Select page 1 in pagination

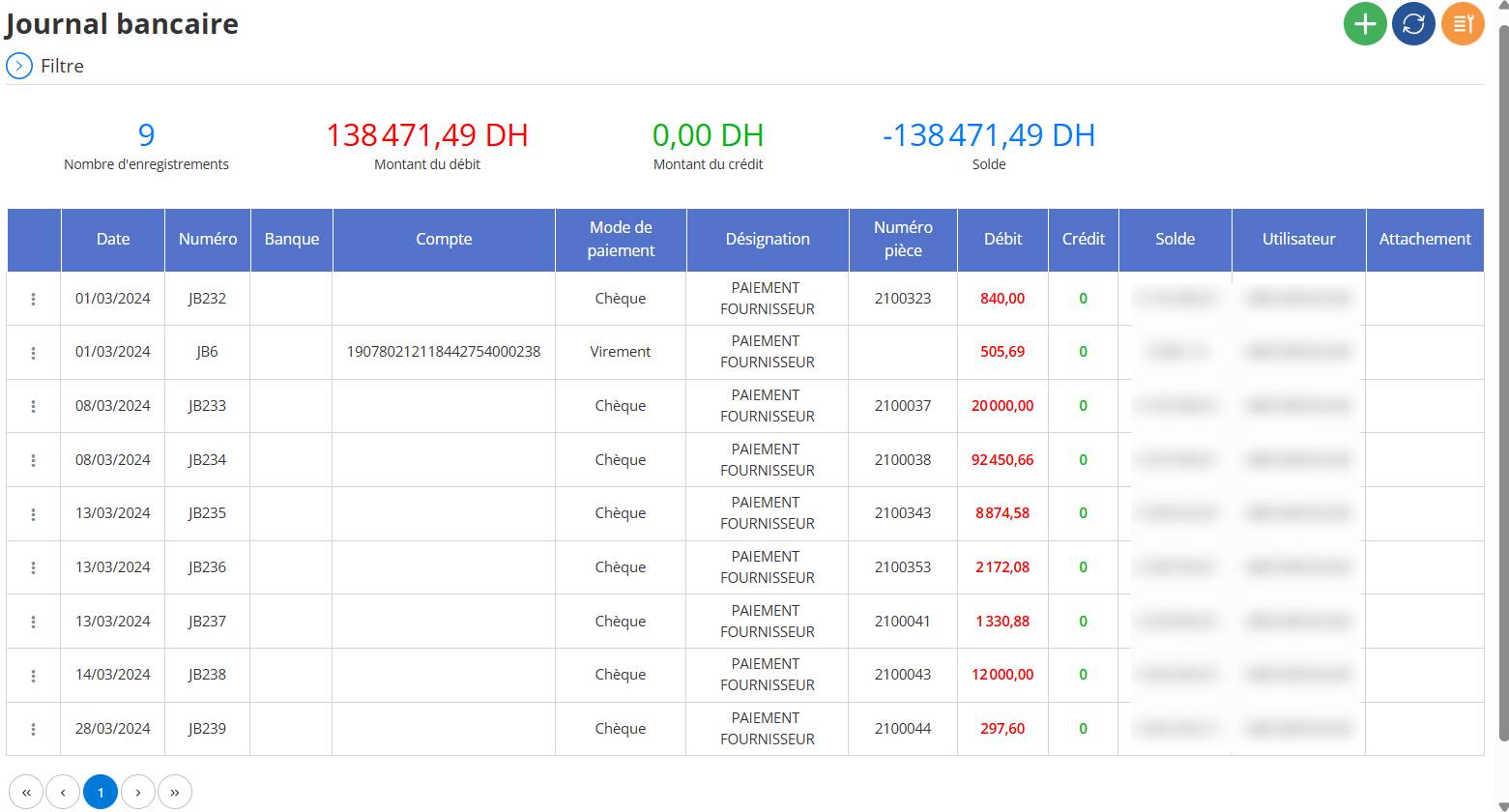[x=101, y=793]
